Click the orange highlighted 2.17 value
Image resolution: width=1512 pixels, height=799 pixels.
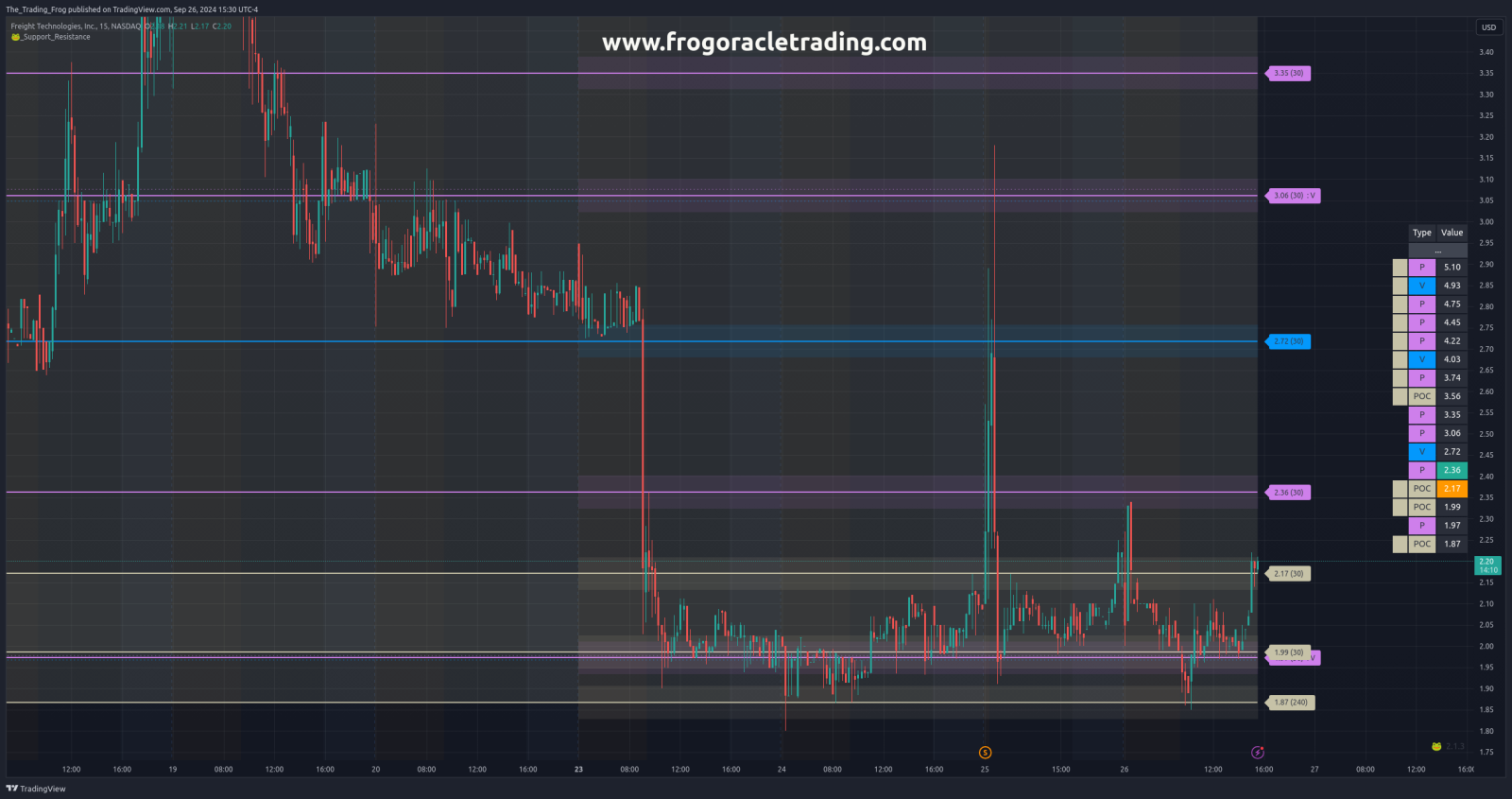coord(1452,489)
